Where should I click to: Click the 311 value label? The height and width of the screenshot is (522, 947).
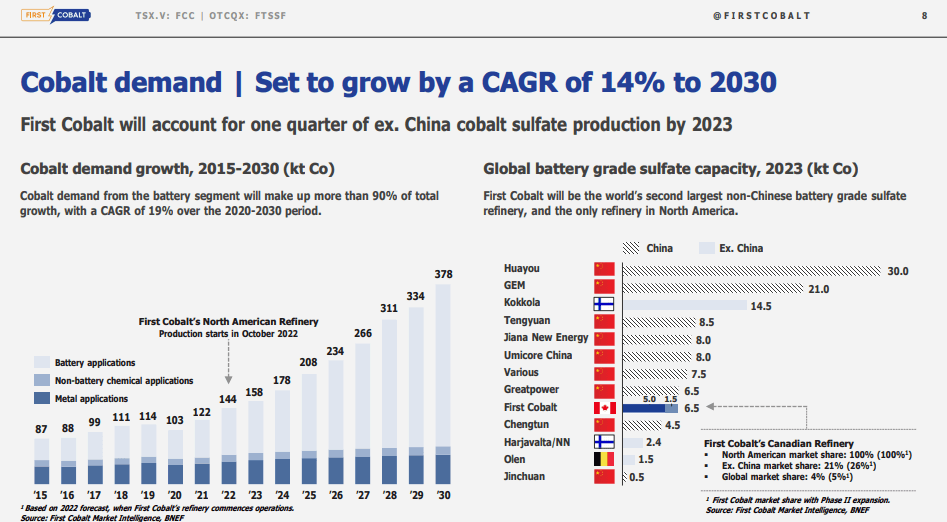coord(389,308)
